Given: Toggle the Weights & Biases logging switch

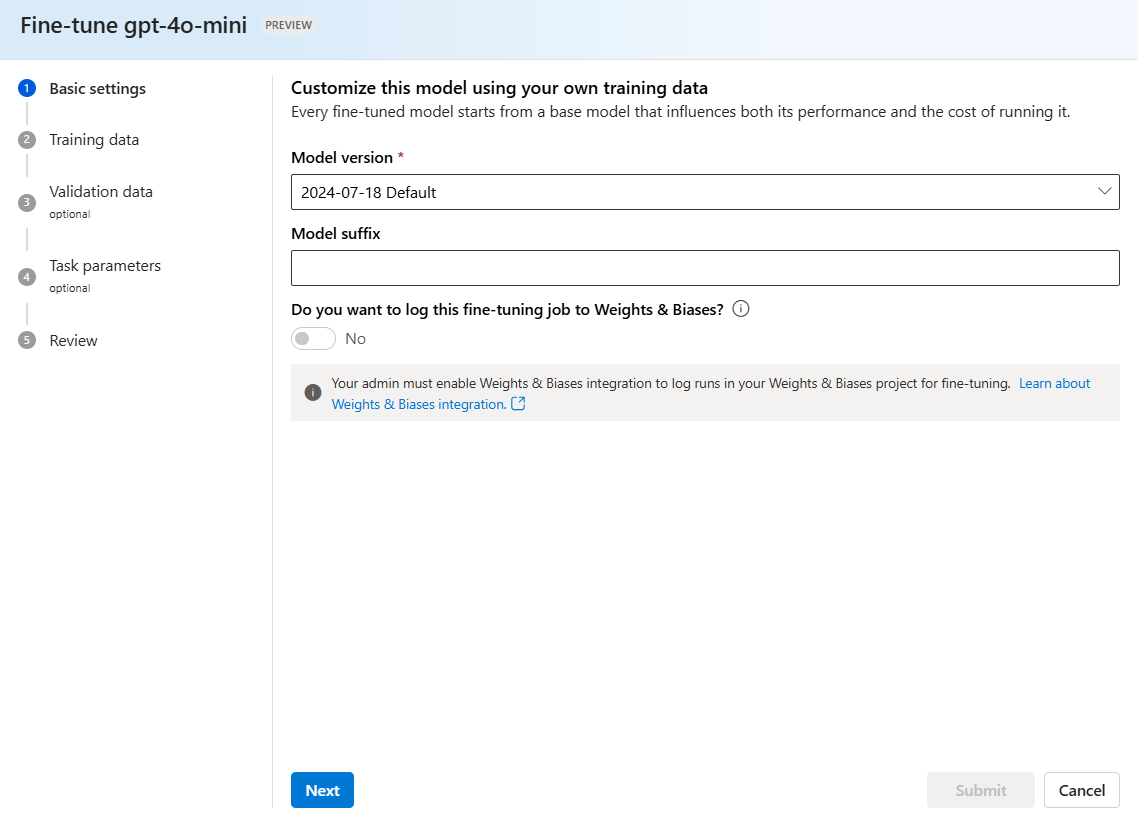Looking at the screenshot, I should click(x=313, y=339).
